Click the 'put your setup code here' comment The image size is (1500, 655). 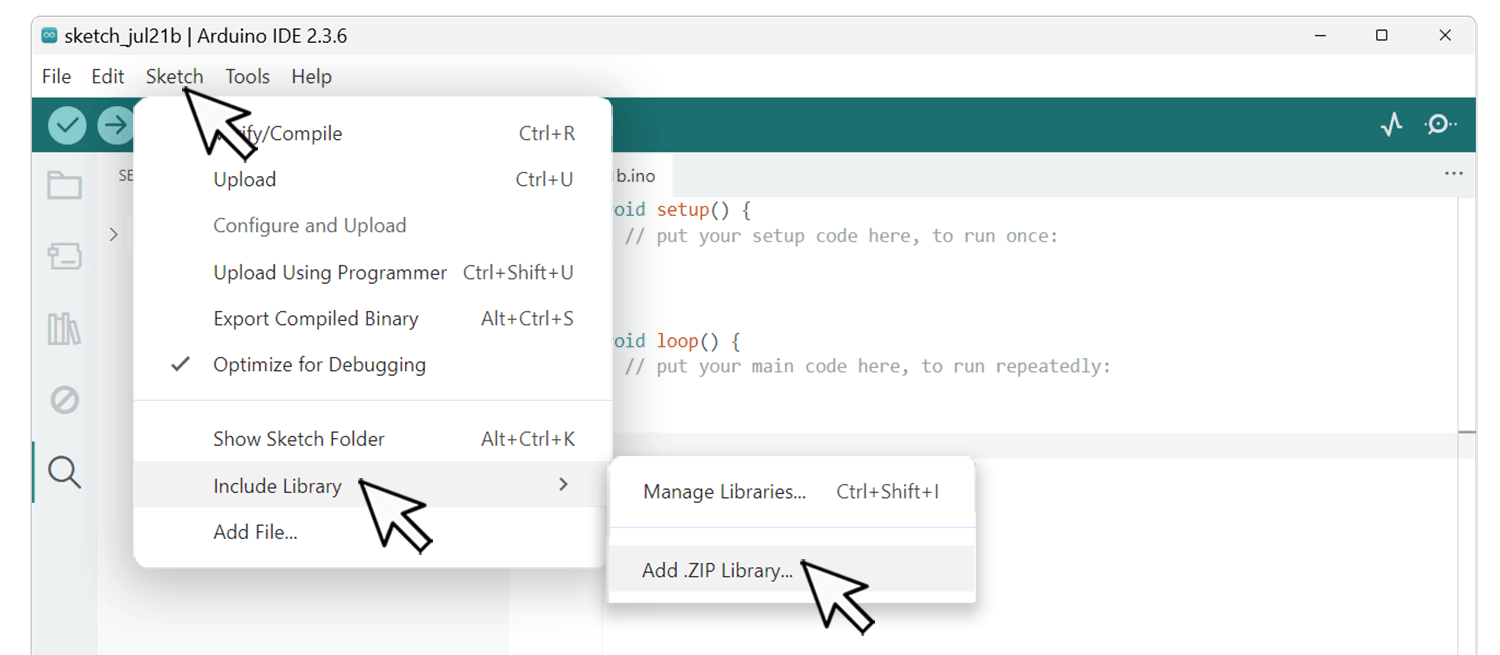[x=842, y=236]
